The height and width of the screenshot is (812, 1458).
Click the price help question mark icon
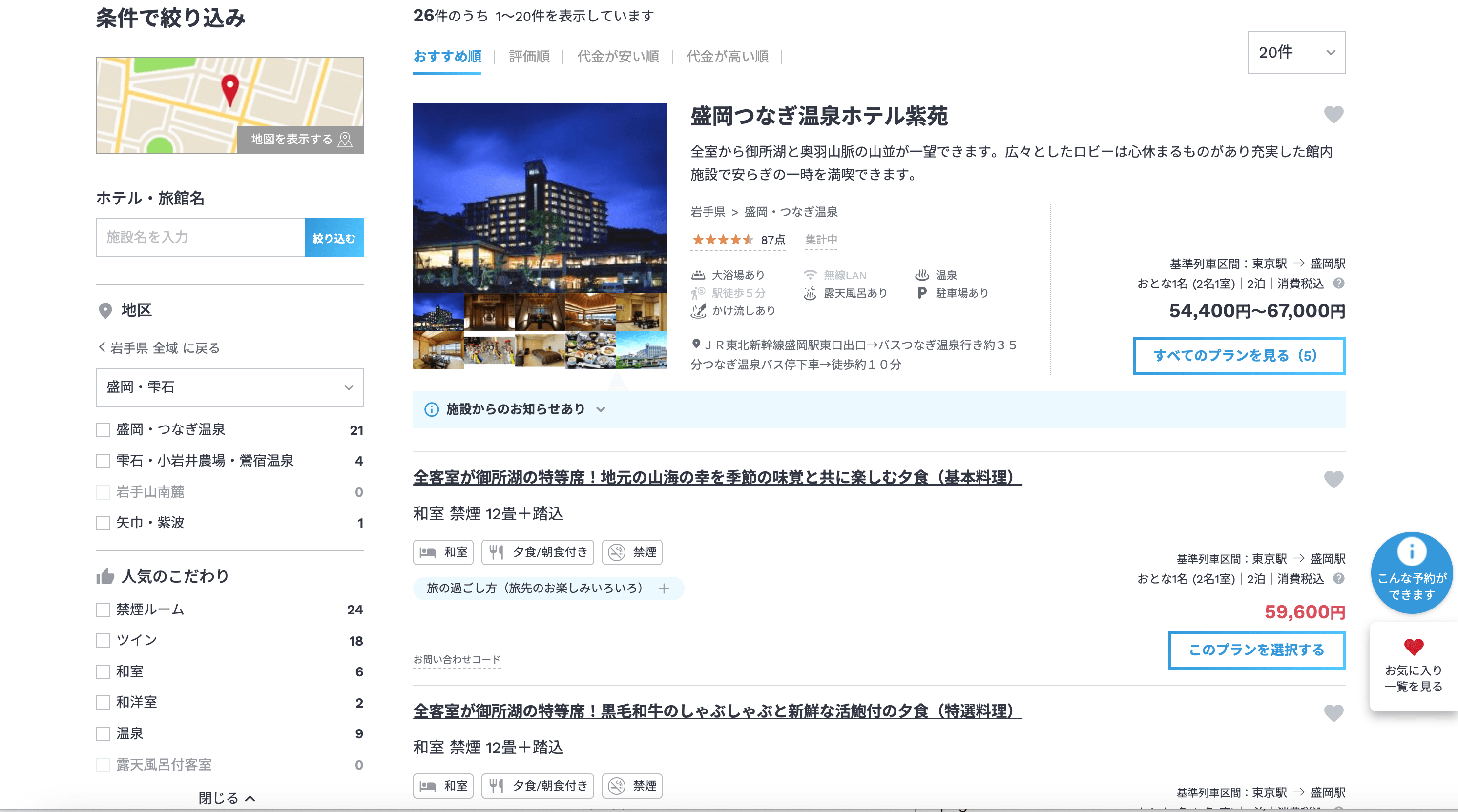tap(1338, 284)
